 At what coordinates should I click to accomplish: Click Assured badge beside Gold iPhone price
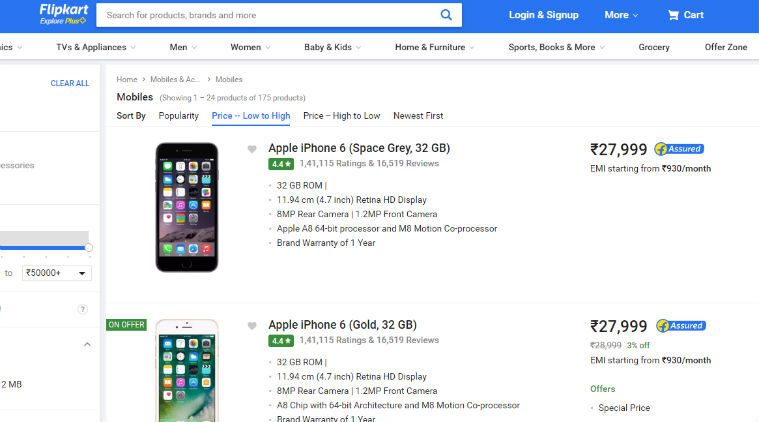(x=681, y=326)
